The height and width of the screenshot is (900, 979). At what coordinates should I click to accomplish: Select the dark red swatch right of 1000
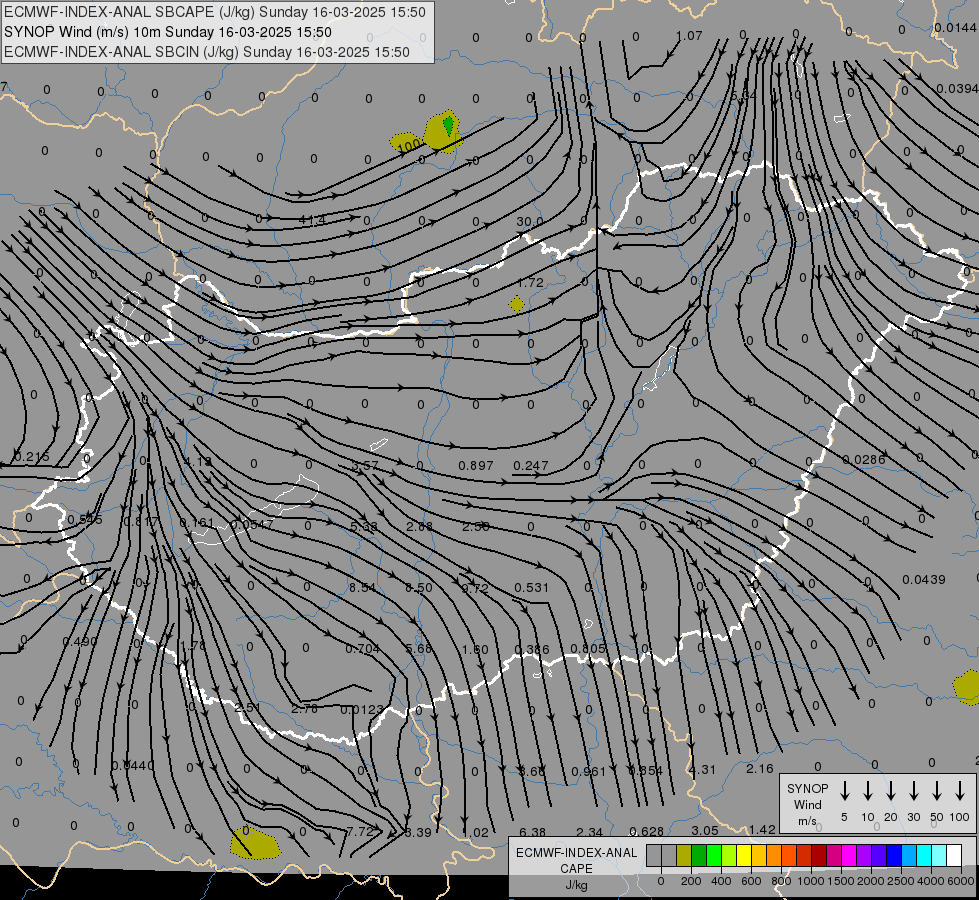coord(819,856)
